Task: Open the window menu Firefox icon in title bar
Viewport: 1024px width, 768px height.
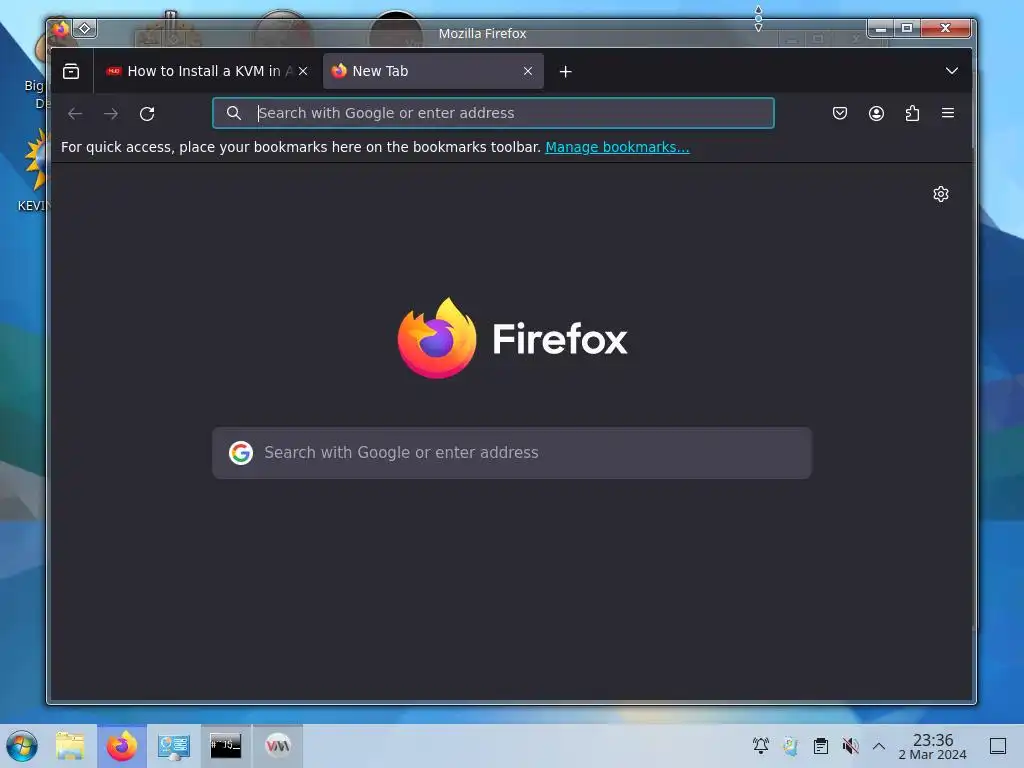Action: coord(61,29)
